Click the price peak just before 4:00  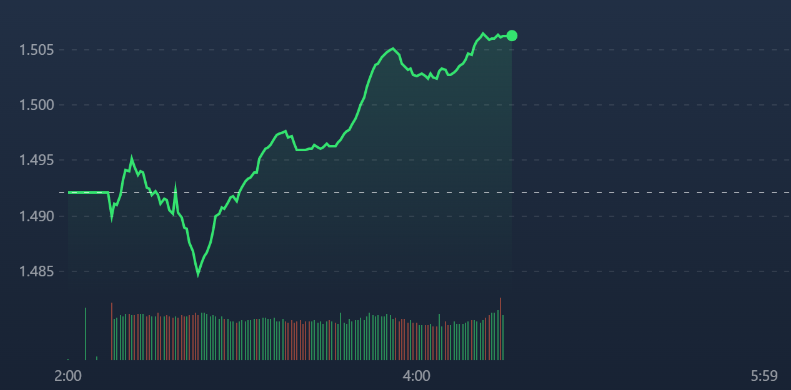[392, 49]
